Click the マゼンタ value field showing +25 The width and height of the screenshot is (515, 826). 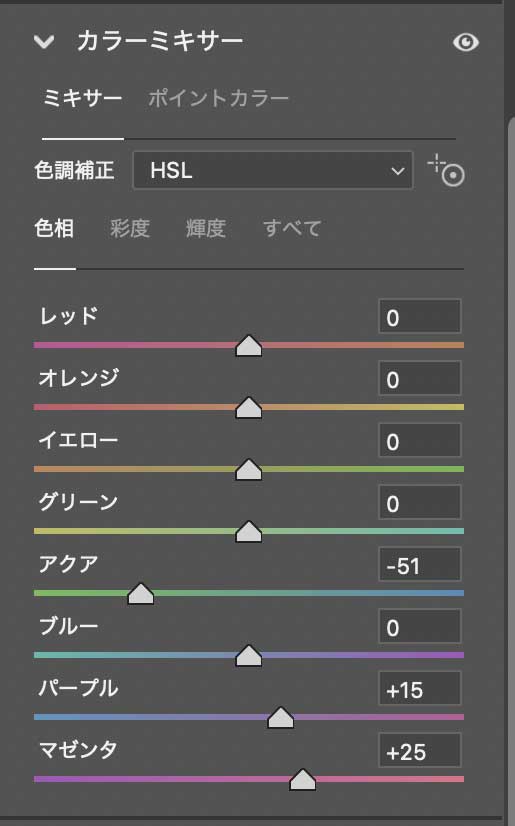click(420, 750)
